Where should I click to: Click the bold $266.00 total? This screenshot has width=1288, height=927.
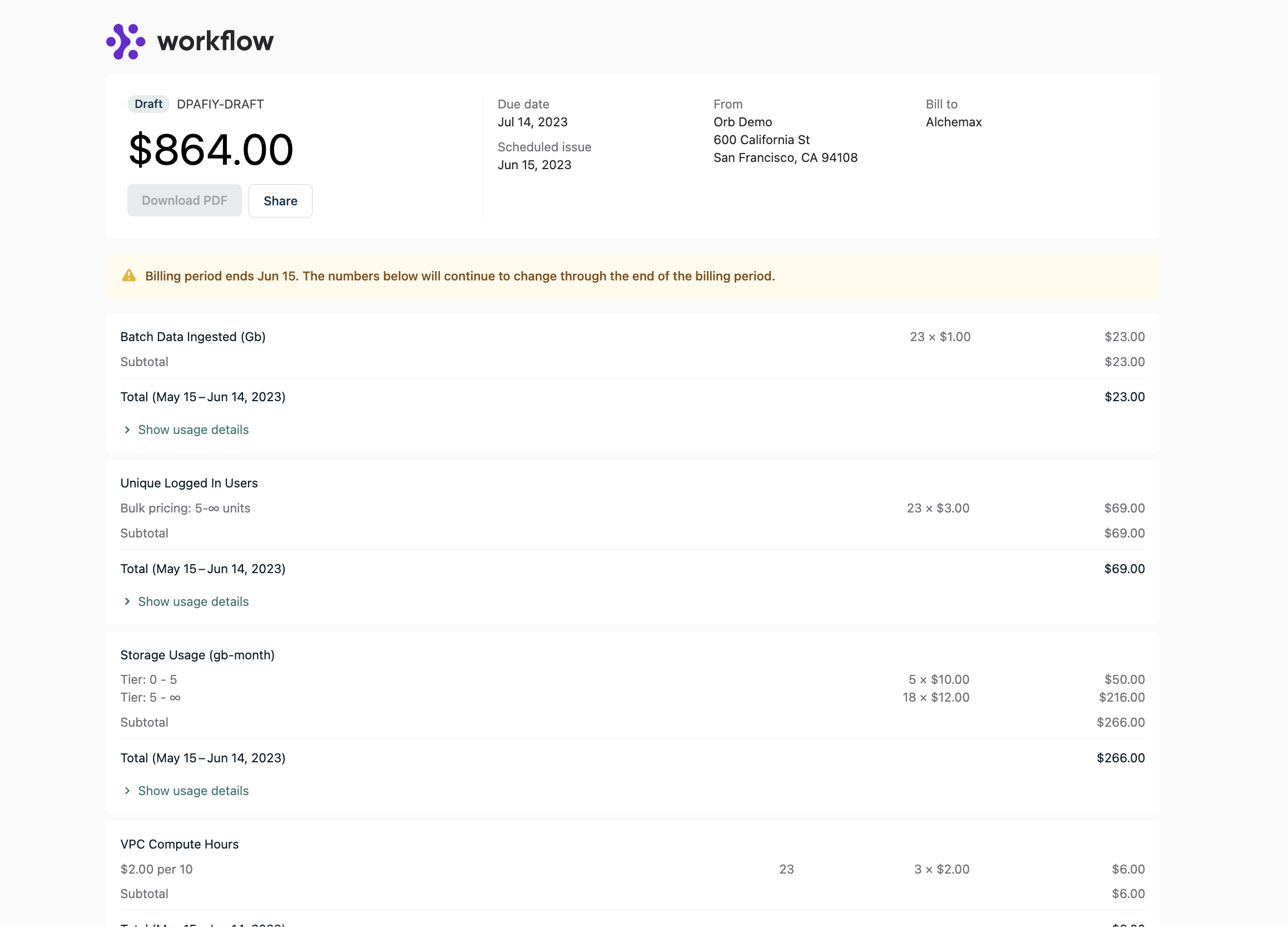[x=1121, y=758]
